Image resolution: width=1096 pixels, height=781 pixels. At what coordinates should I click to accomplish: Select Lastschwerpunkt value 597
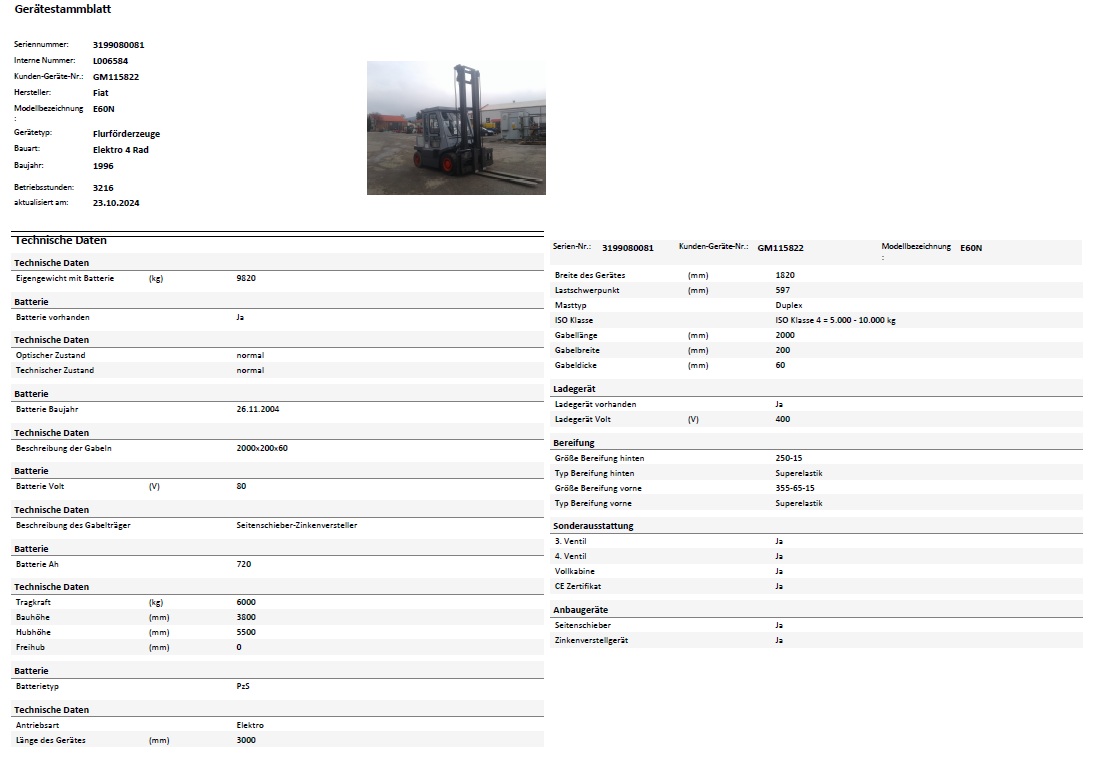pos(782,290)
